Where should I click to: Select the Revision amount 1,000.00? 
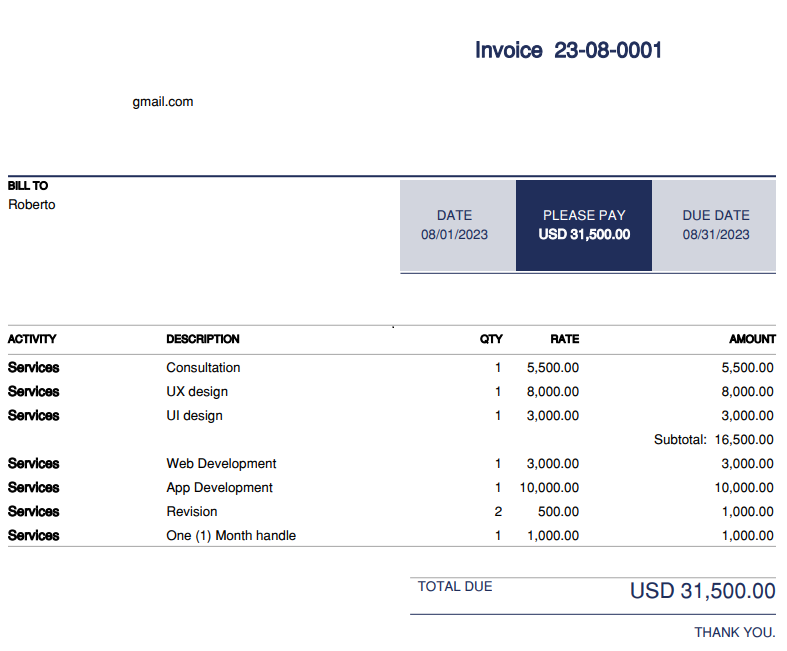click(747, 512)
